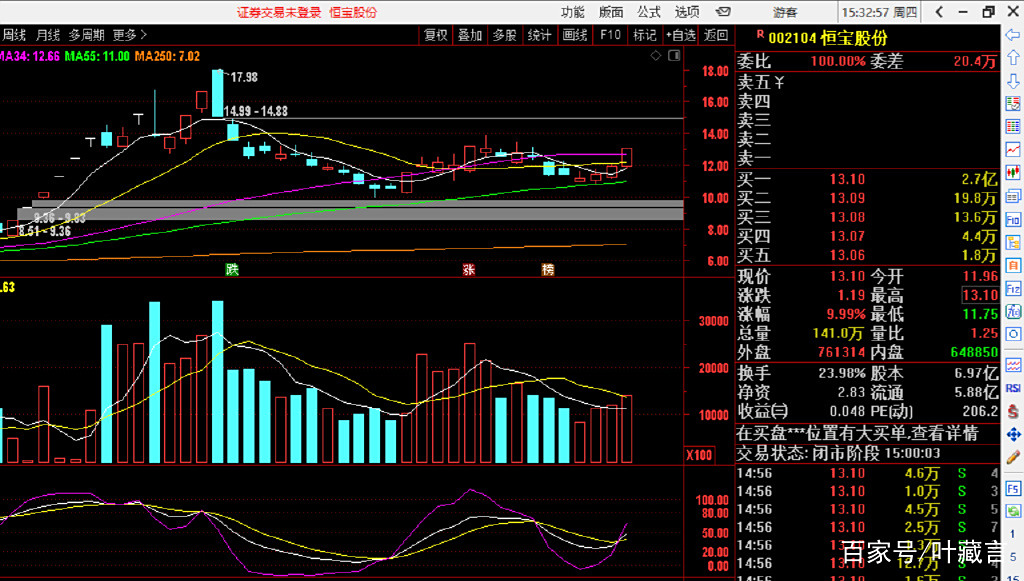Viewport: 1024px width, 581px height.
Task: Open the 复权 adjustment dropdown
Action: [x=435, y=35]
